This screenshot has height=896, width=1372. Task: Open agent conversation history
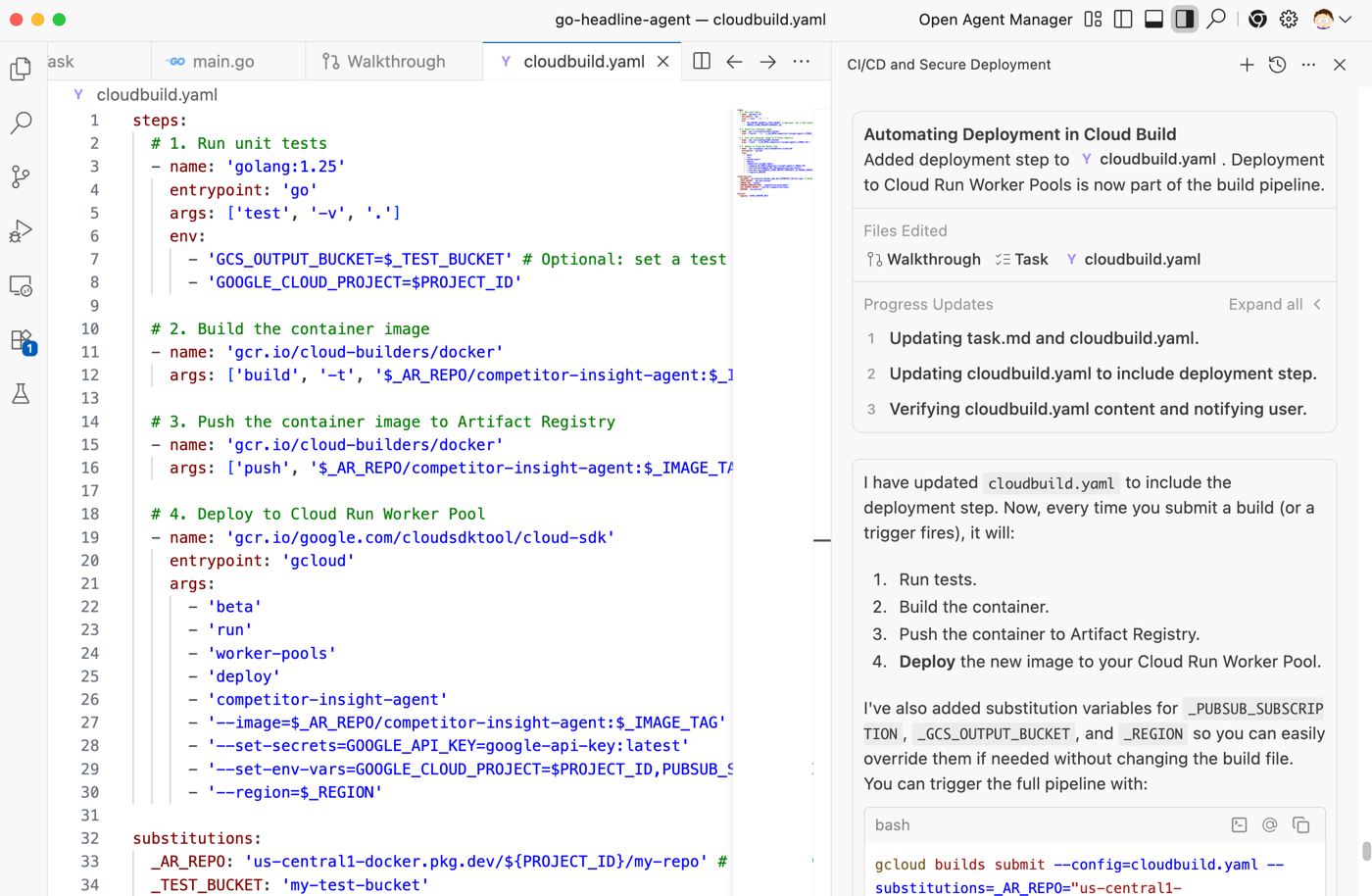tap(1277, 65)
